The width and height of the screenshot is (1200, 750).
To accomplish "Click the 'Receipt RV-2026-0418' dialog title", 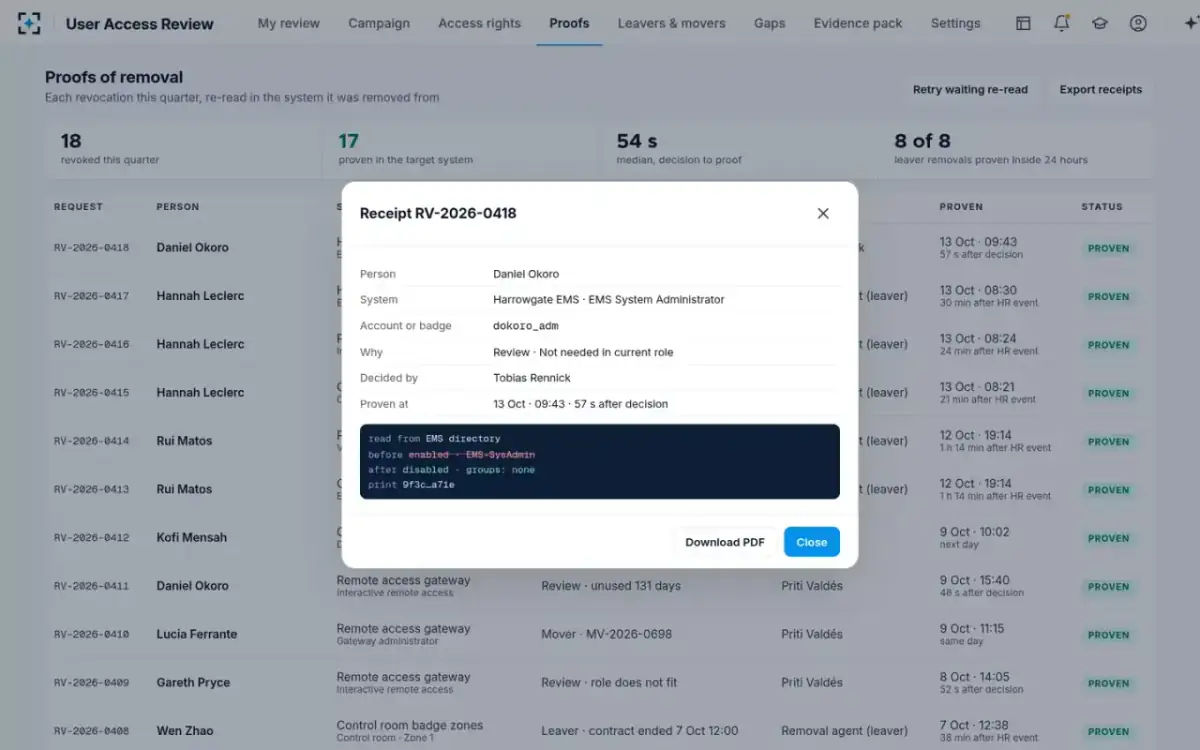I will (x=438, y=213).
